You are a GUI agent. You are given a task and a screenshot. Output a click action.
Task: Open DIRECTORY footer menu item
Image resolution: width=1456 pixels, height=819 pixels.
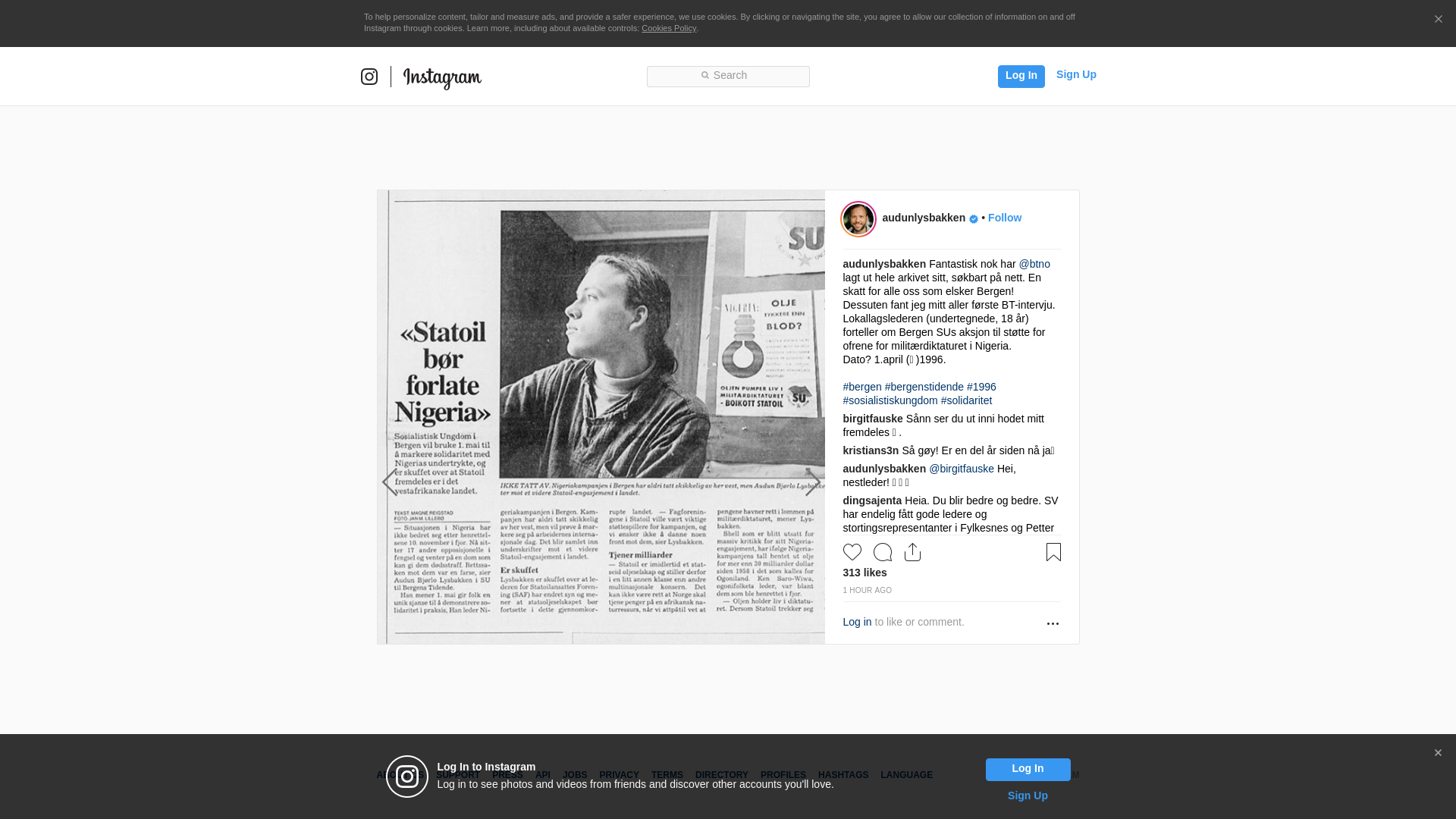721,775
